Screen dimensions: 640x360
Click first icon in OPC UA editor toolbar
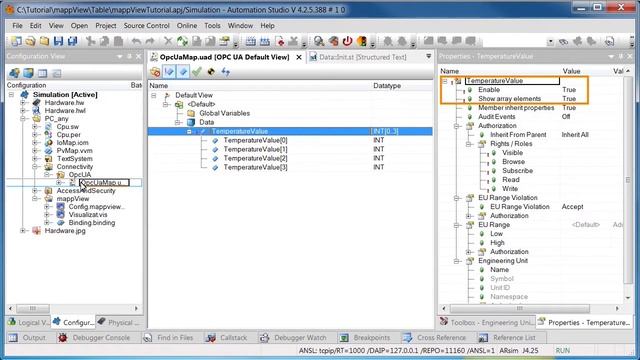pos(155,72)
